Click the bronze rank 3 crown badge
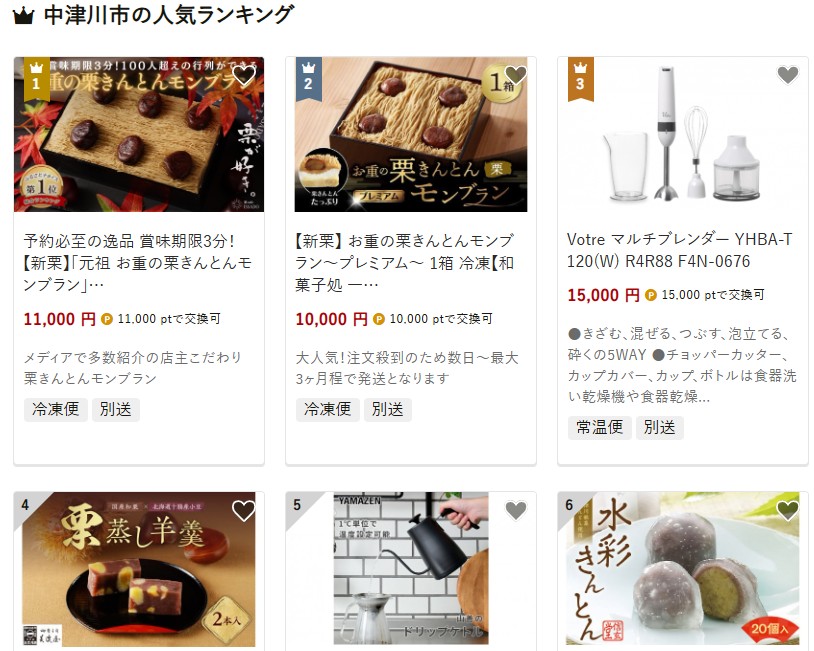This screenshot has height=651, width=814. point(580,78)
